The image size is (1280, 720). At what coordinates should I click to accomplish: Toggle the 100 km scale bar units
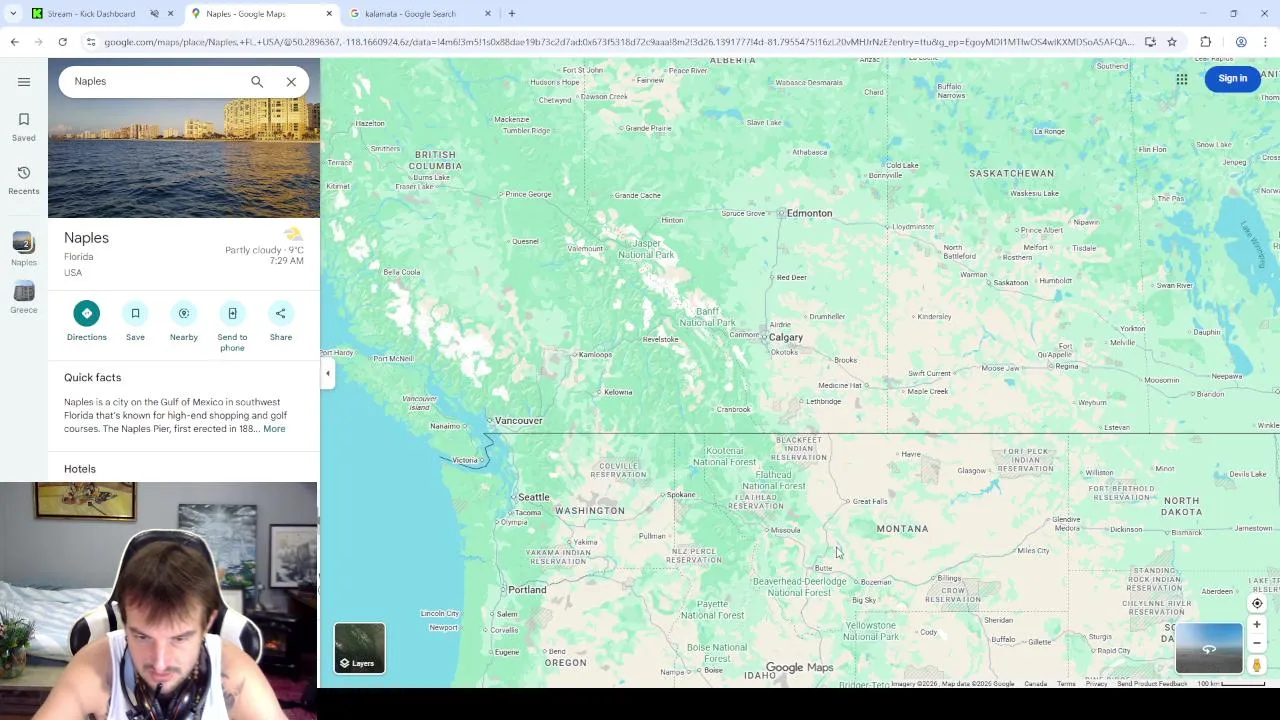[x=1231, y=684]
